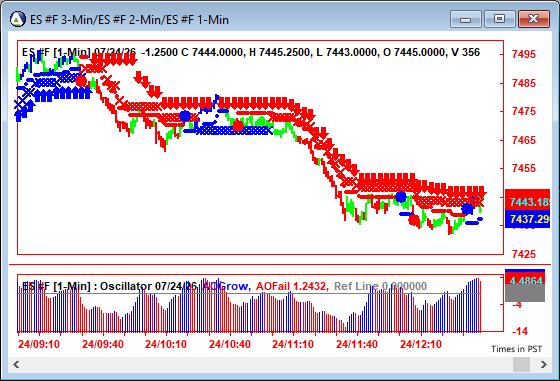Click the 7437.29 price label
560x381 pixels.
(527, 219)
